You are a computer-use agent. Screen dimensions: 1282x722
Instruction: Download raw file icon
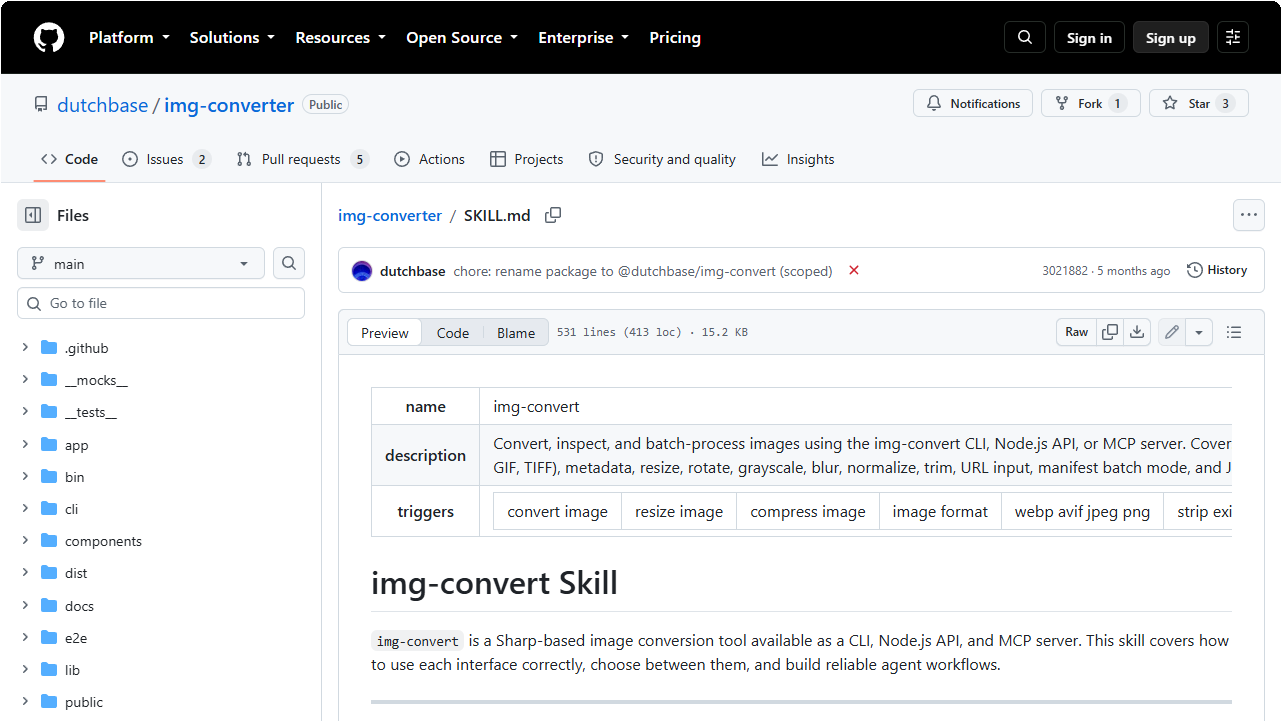1137,332
